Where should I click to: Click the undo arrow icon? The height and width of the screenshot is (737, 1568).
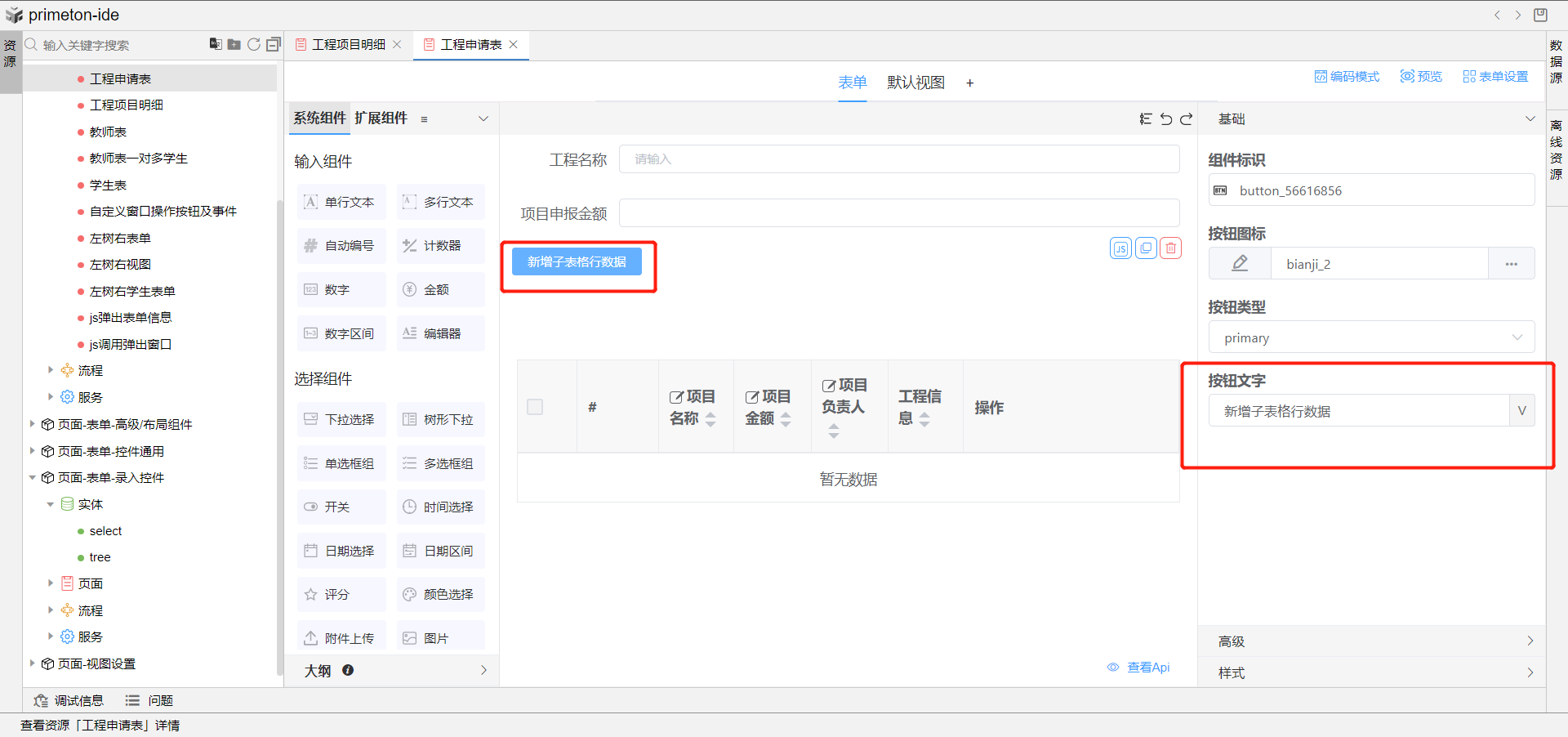[x=1166, y=119]
